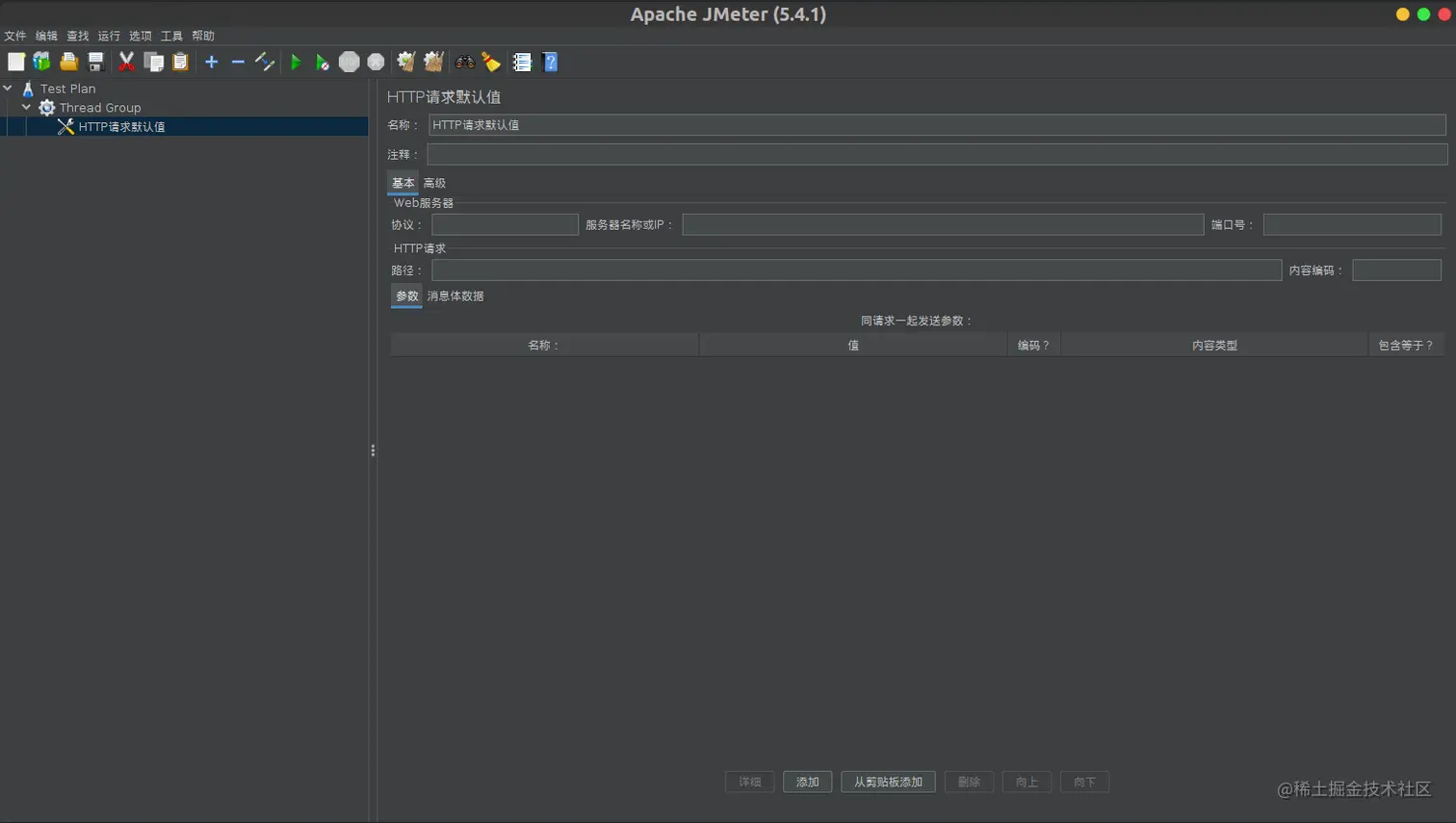The width and height of the screenshot is (1456, 823).
Task: Open the 文件 menu
Action: click(x=15, y=36)
